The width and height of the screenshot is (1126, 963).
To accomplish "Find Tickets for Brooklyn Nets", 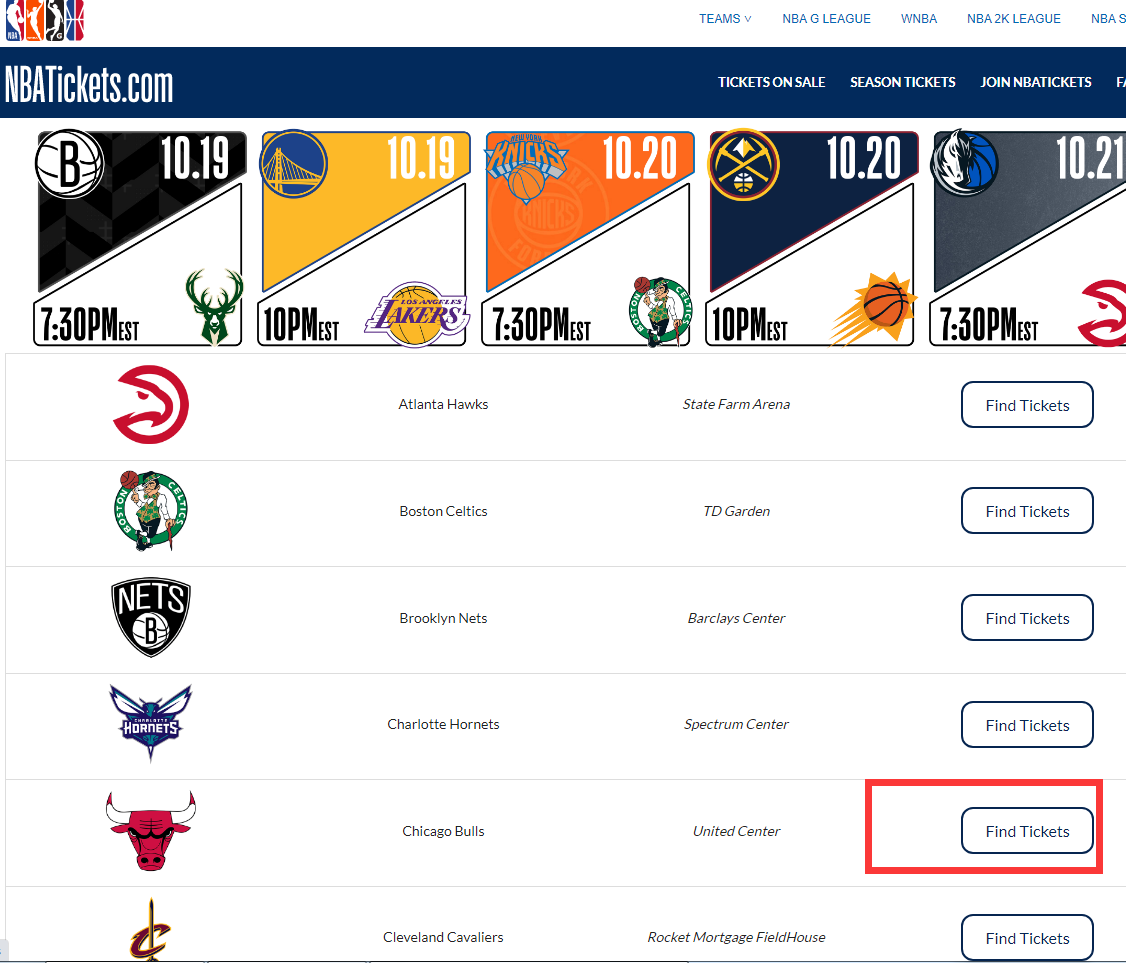I will pyautogui.click(x=1027, y=618).
